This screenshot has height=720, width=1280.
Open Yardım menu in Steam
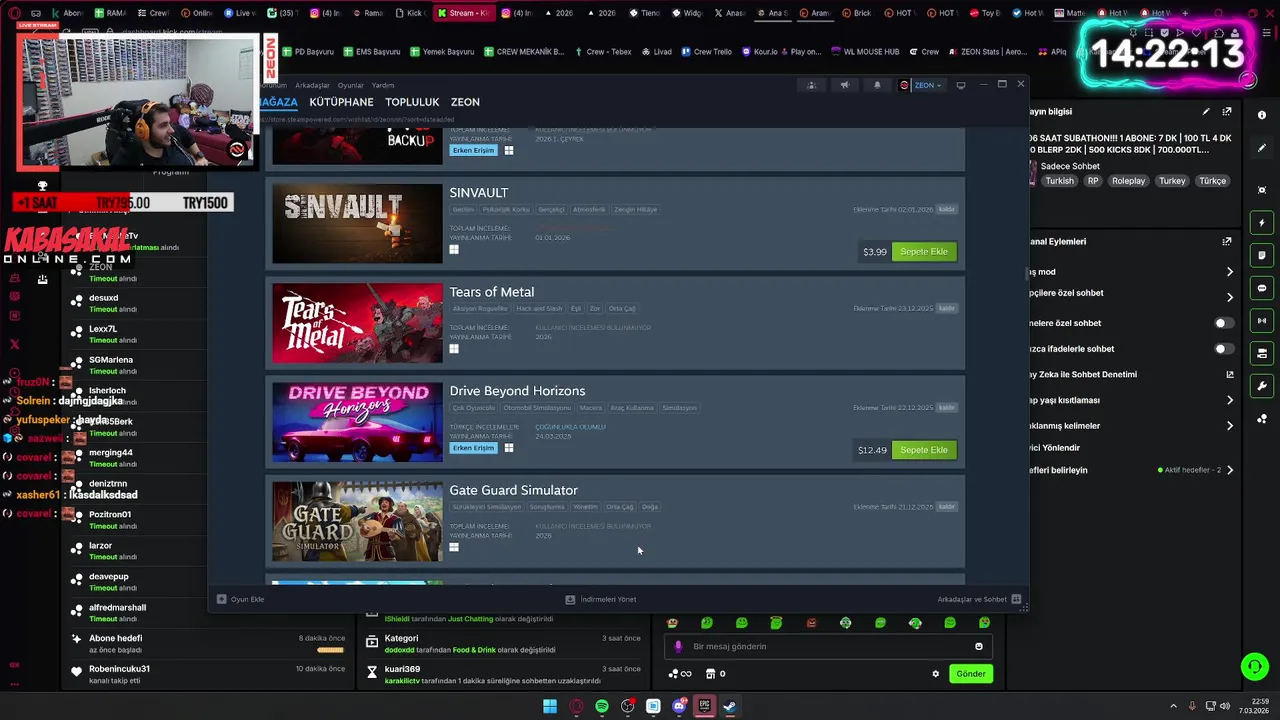point(383,85)
